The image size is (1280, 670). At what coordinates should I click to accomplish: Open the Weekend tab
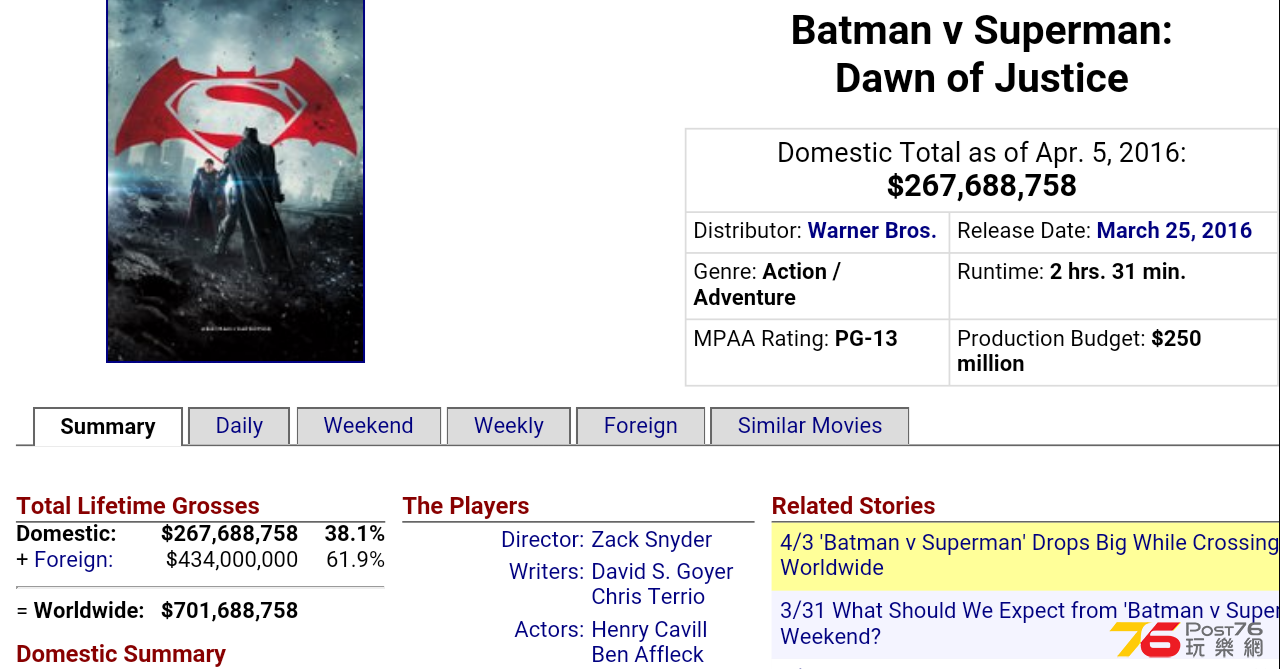click(368, 426)
